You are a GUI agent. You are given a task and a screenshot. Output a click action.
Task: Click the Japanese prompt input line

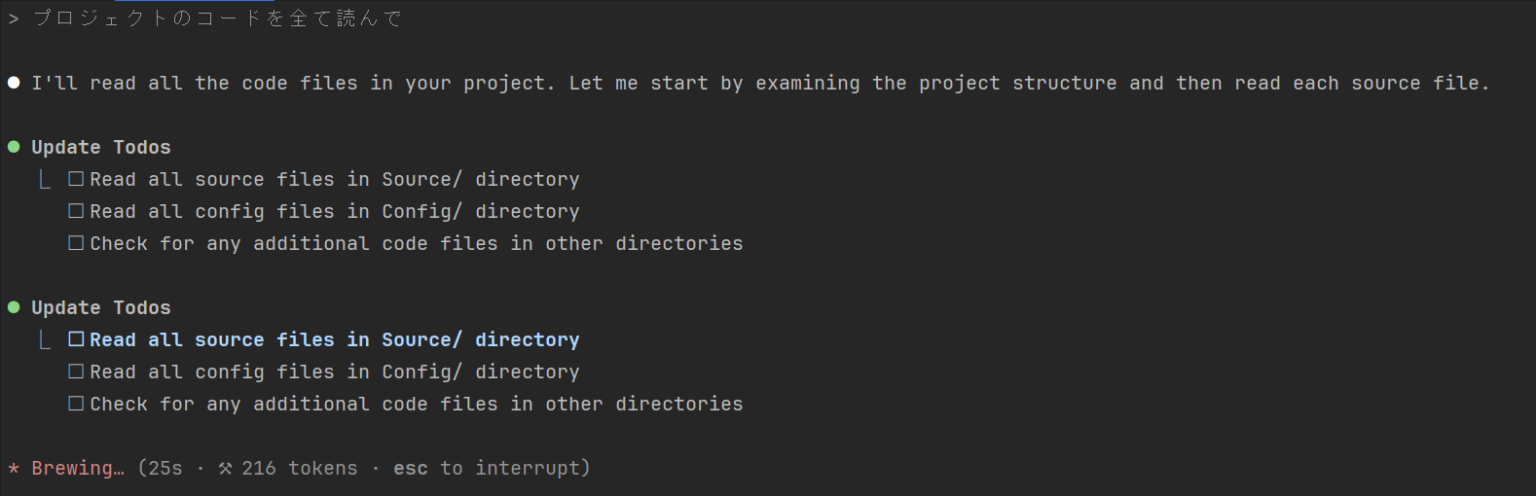click(217, 19)
